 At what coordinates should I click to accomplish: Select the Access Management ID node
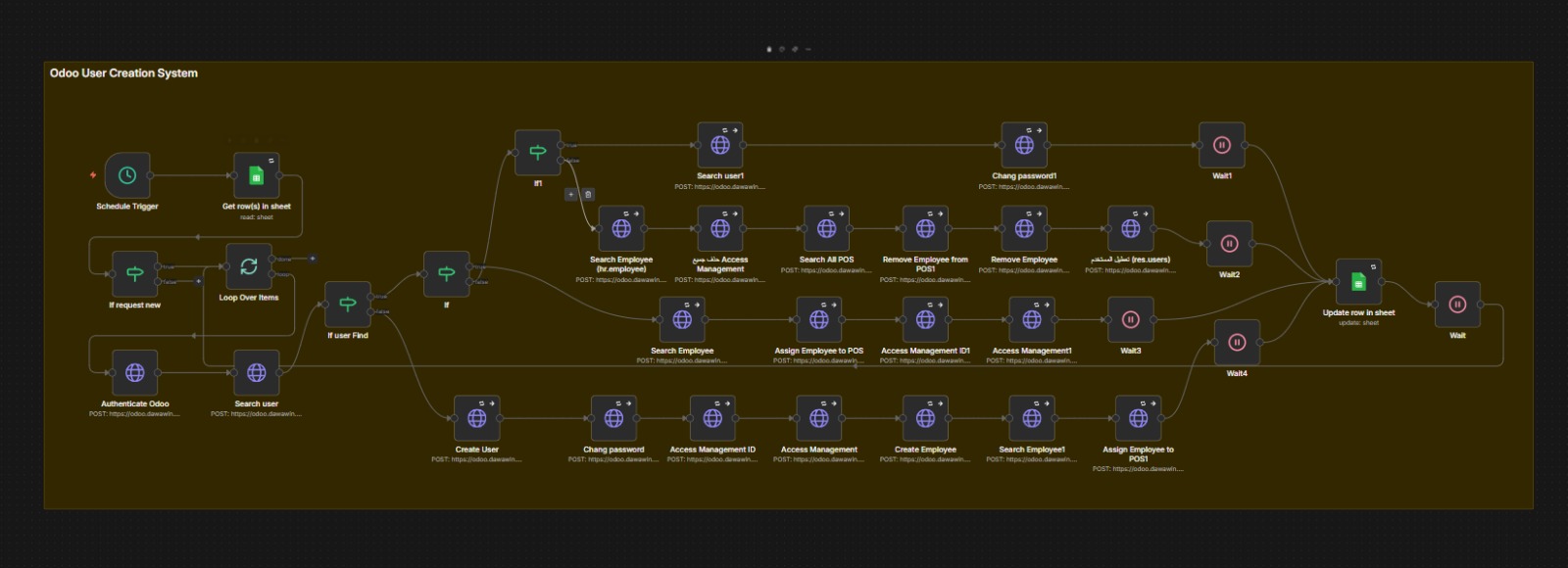[x=712, y=418]
